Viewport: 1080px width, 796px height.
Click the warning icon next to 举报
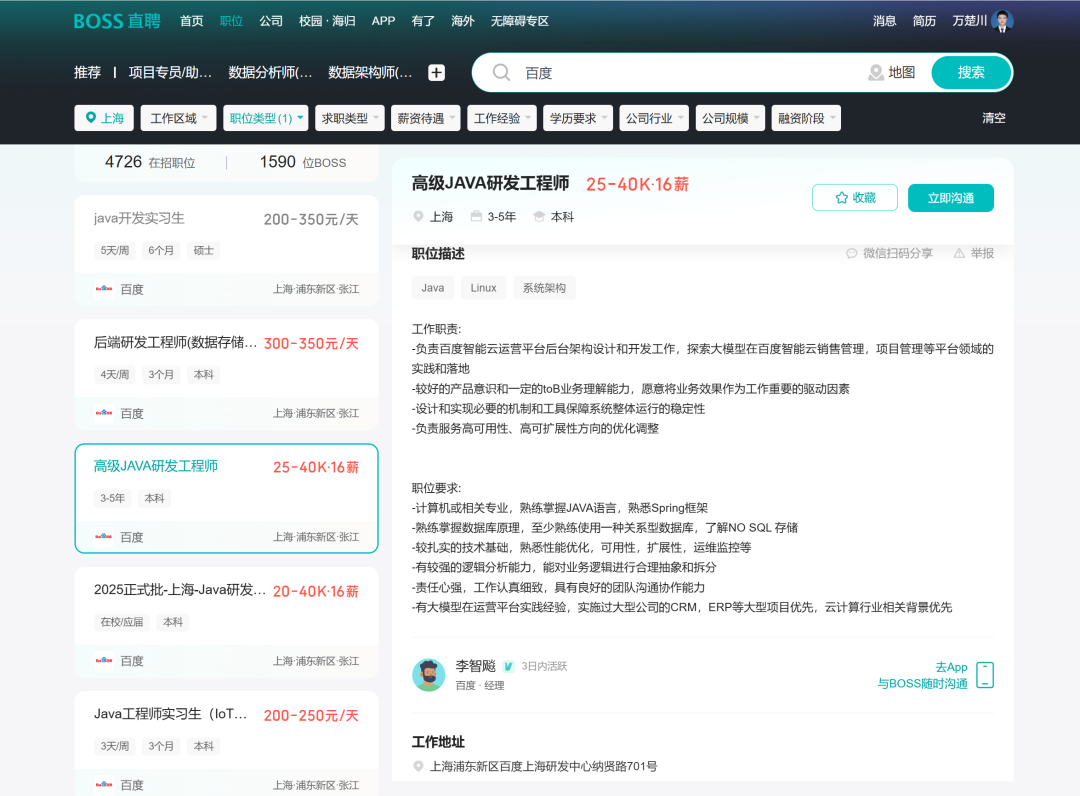959,253
